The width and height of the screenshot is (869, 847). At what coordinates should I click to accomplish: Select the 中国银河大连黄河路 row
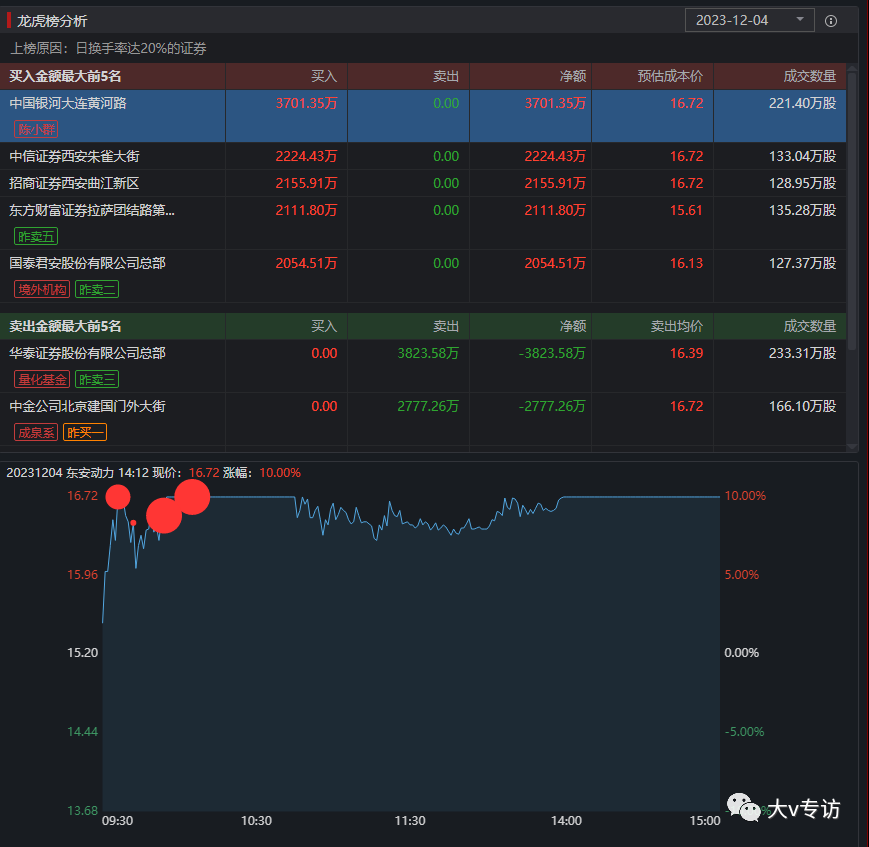click(423, 116)
